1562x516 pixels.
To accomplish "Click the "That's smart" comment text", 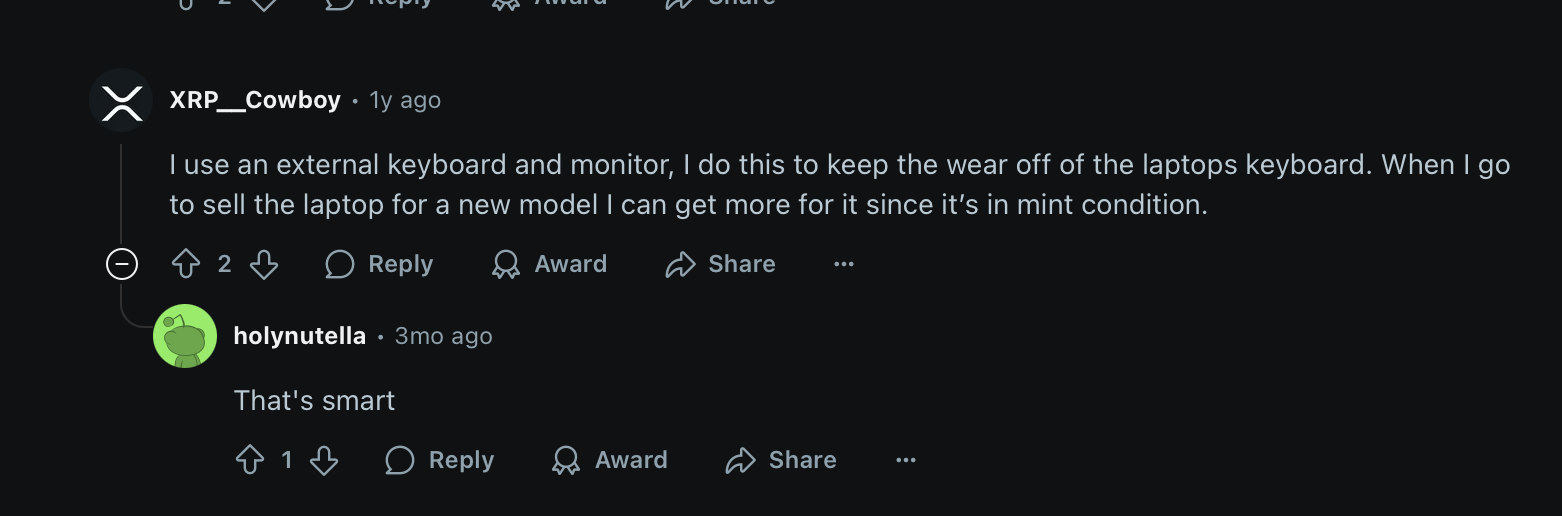I will point(314,401).
